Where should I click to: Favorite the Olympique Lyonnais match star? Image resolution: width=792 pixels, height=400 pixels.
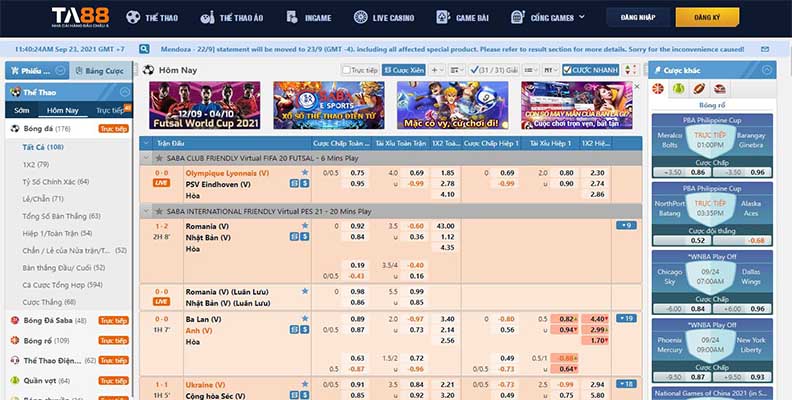[x=305, y=172]
